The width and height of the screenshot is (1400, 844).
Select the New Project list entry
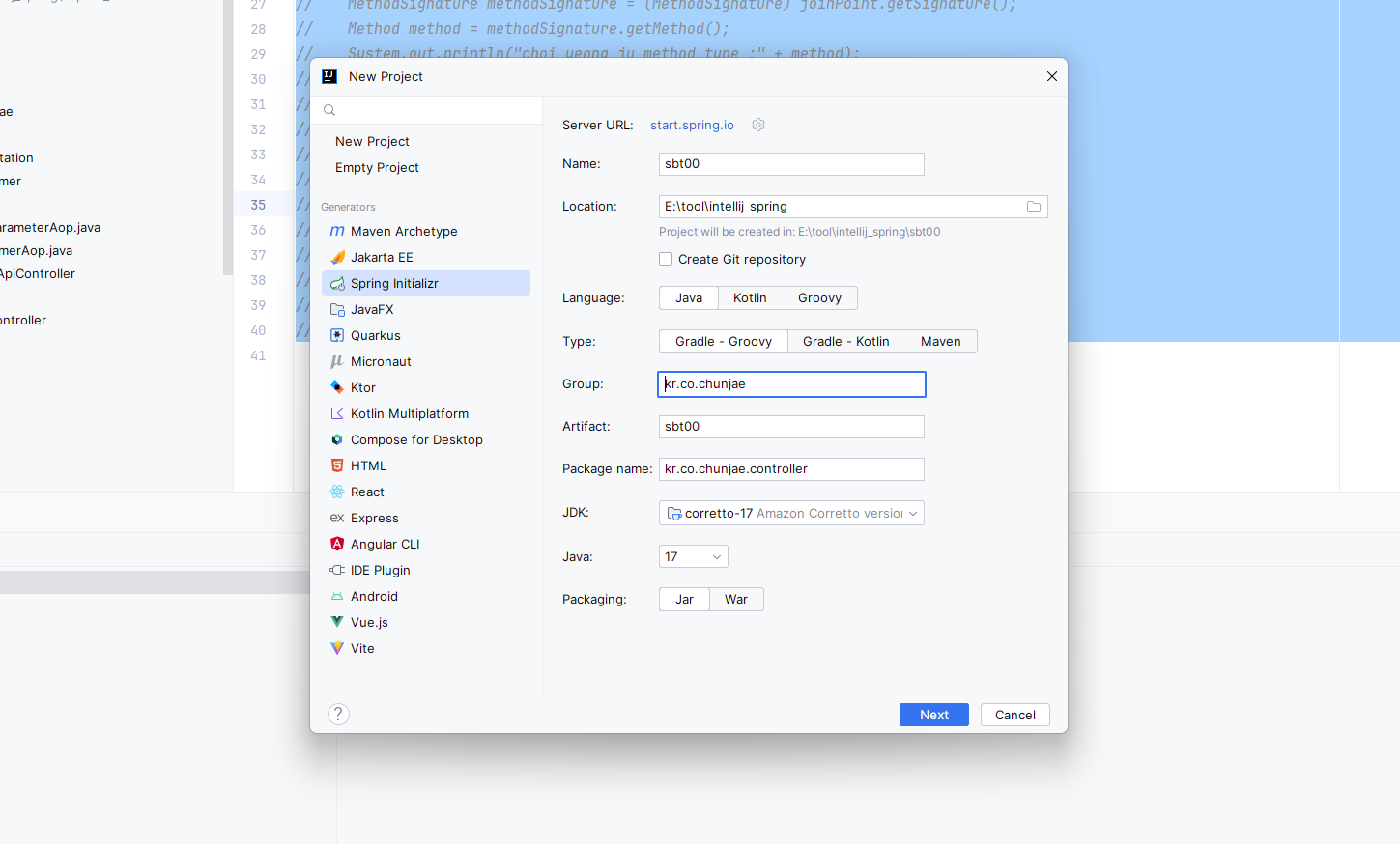pos(372,141)
